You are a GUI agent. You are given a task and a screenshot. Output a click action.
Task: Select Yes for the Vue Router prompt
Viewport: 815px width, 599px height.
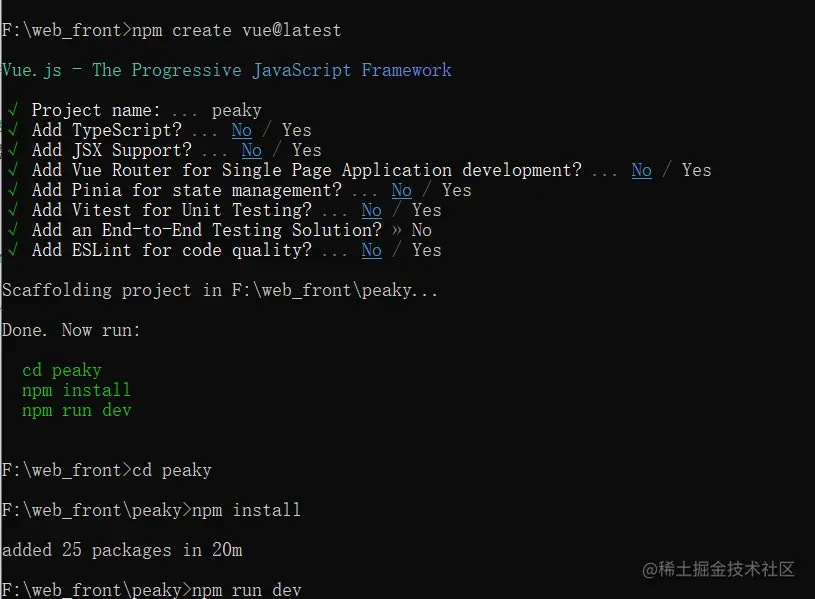[x=697, y=170]
